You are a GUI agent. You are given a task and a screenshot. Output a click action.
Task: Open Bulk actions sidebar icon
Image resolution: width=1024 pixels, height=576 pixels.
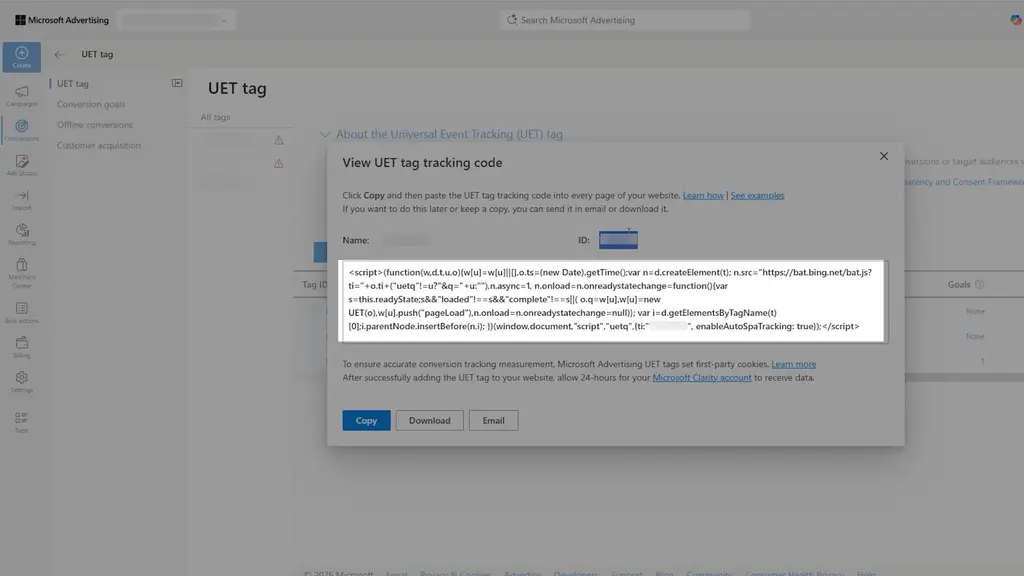[22, 312]
